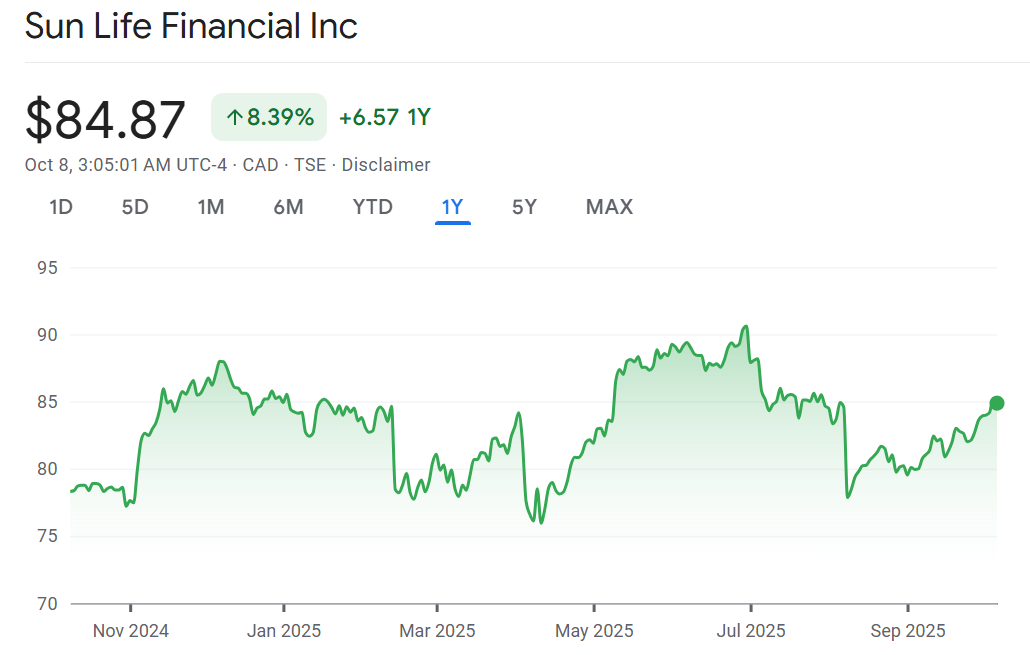Click the +6.57 1Y change text
The height and width of the screenshot is (655, 1030).
pos(384,117)
